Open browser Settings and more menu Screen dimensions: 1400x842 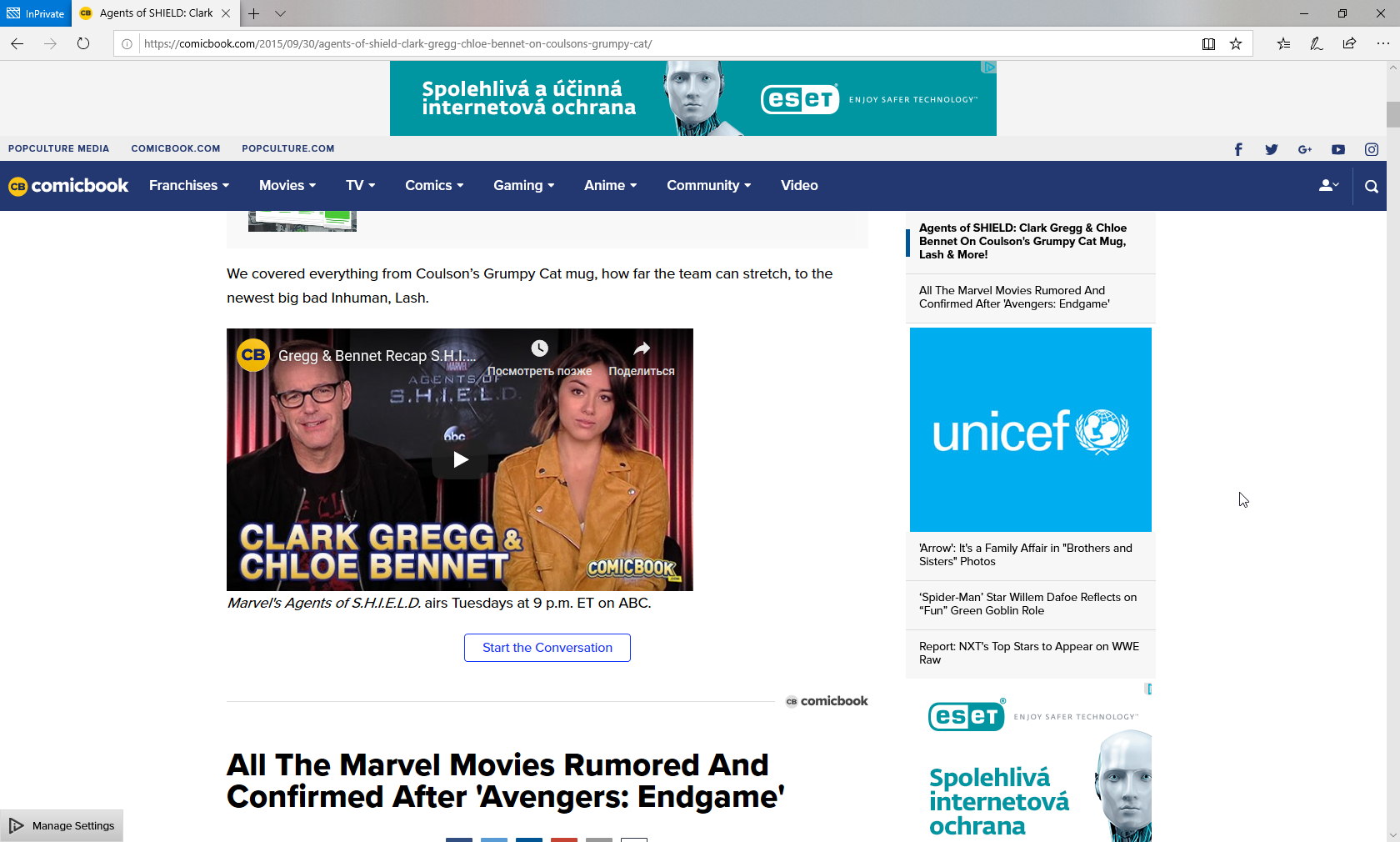[1382, 44]
